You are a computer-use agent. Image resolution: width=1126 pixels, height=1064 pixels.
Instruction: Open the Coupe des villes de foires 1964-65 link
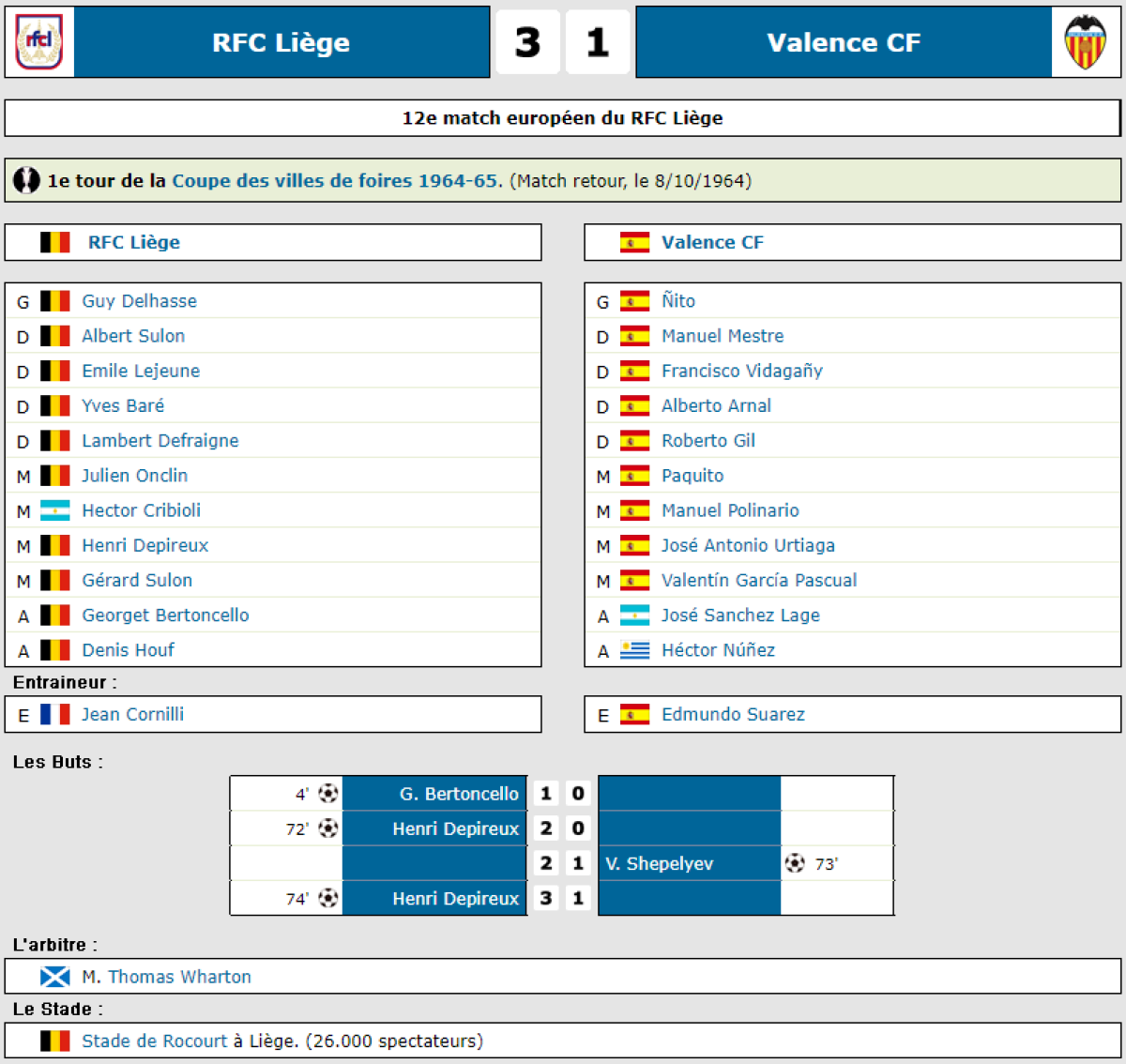[335, 181]
